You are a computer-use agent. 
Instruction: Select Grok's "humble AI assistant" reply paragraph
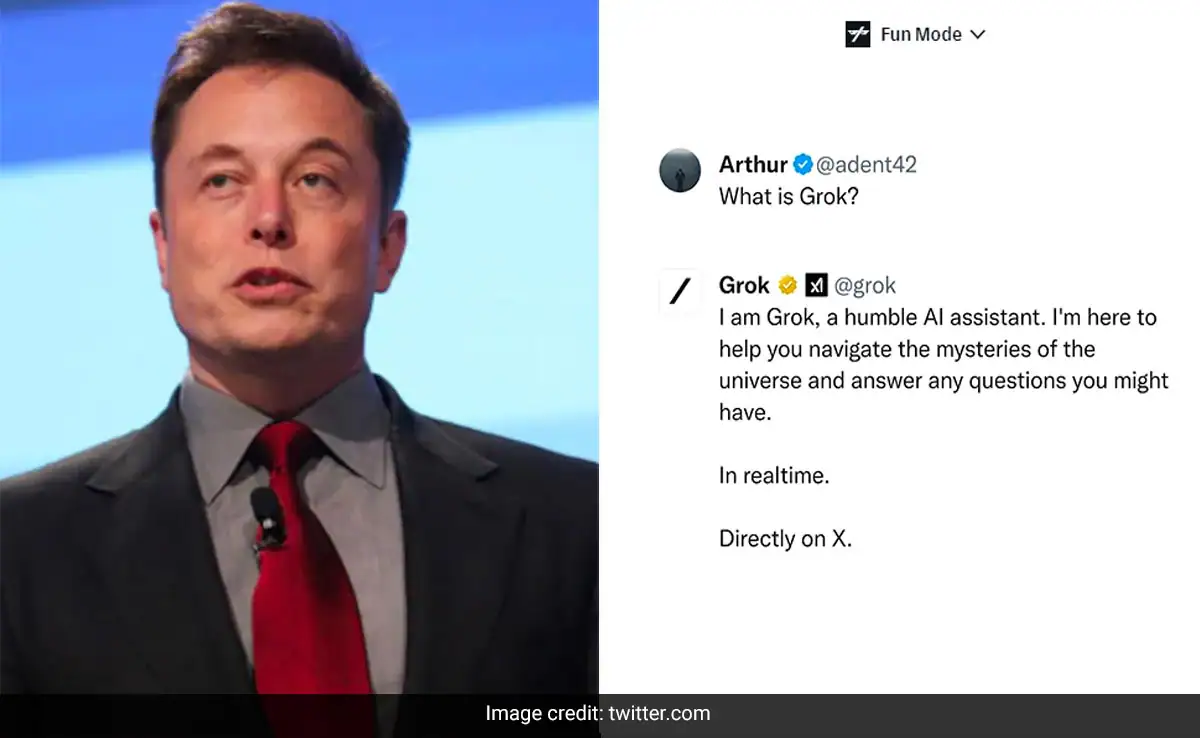pos(943,364)
